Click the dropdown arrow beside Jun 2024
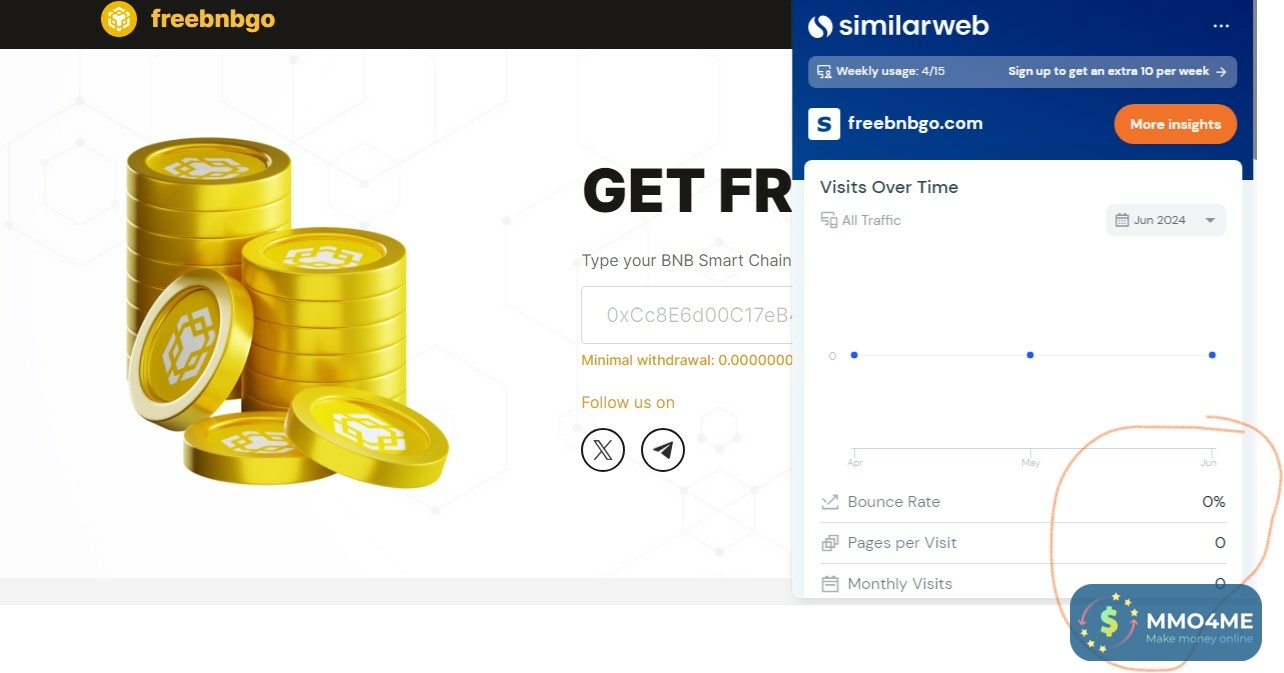The image size is (1284, 673). (x=1210, y=220)
